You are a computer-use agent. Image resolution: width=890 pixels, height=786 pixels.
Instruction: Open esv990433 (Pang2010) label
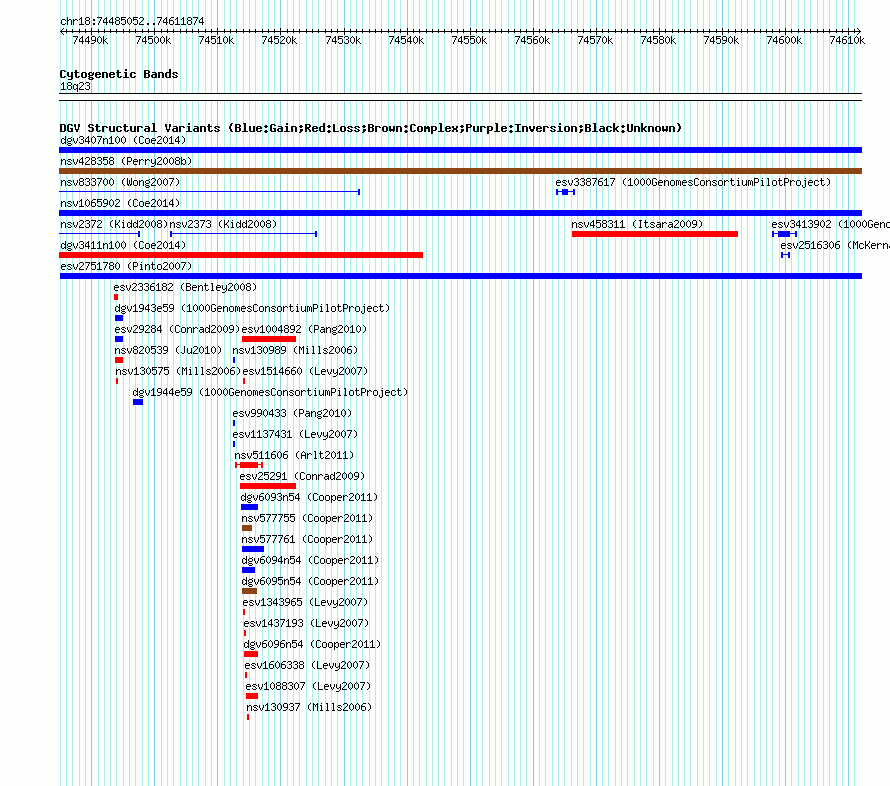(x=292, y=413)
